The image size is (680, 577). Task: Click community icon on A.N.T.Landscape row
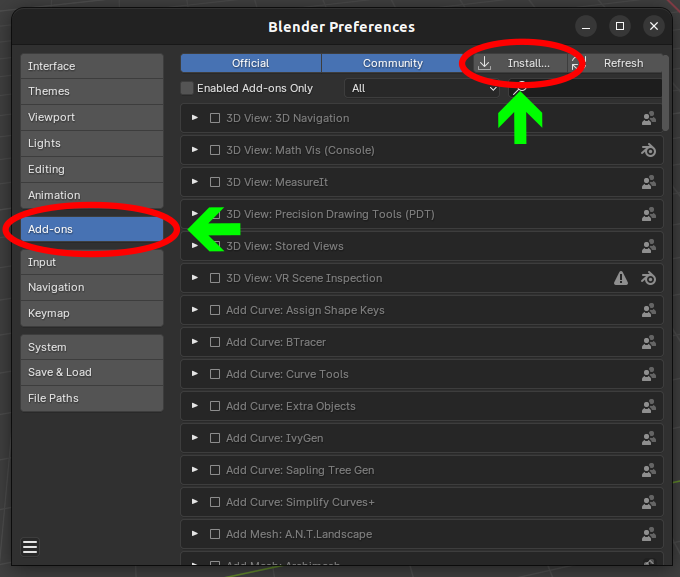coord(649,534)
